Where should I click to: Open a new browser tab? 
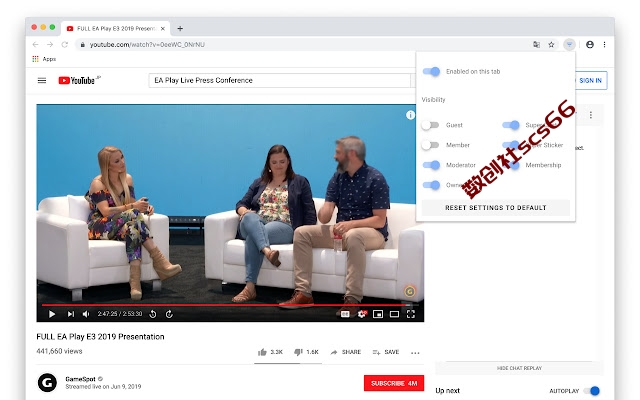click(180, 29)
